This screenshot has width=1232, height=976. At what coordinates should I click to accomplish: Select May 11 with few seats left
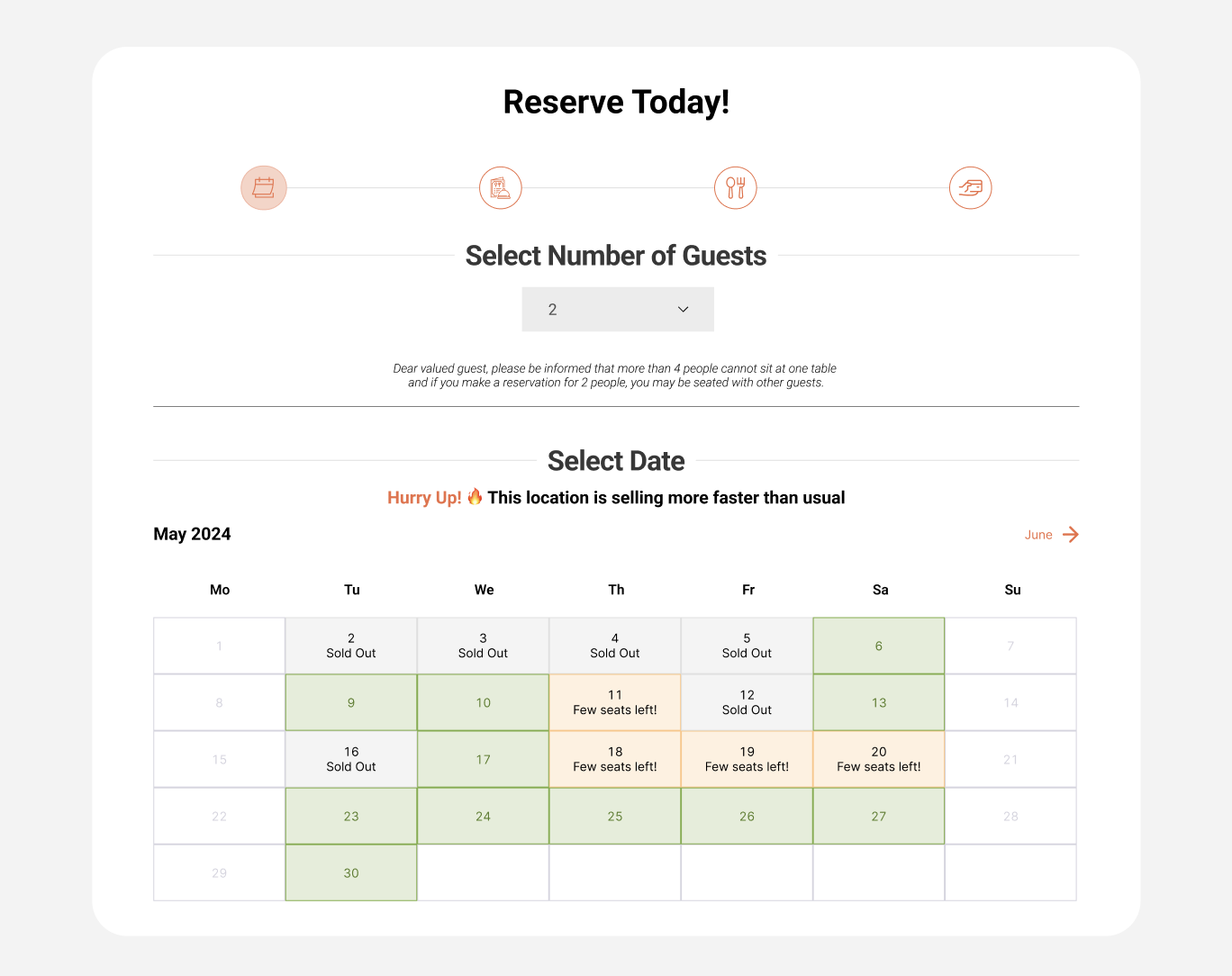614,702
